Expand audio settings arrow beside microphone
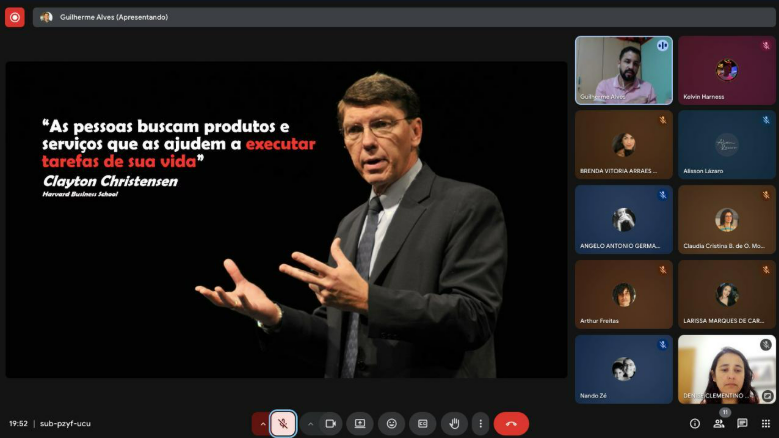 (262, 423)
